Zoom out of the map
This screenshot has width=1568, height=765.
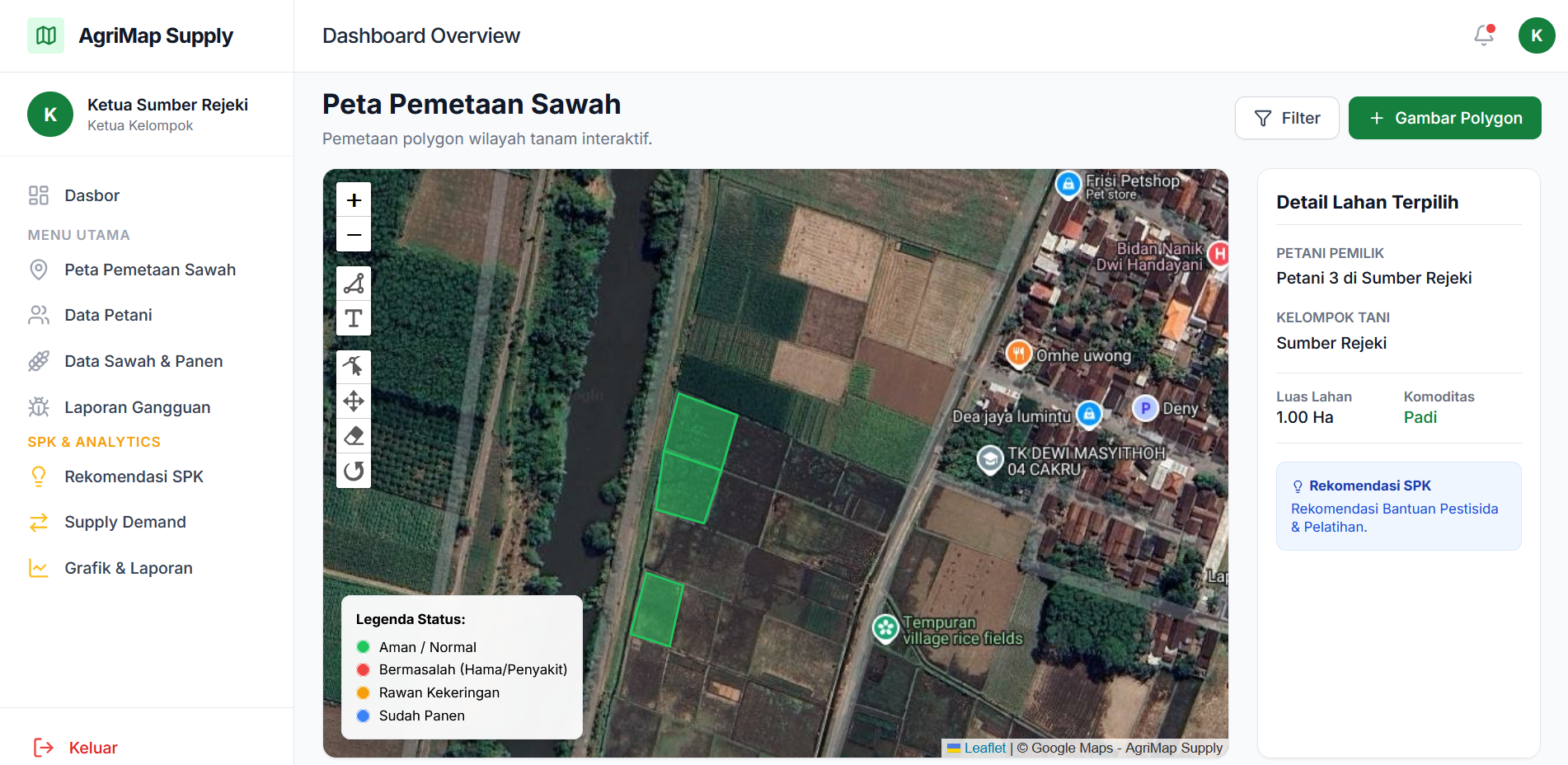tap(354, 235)
